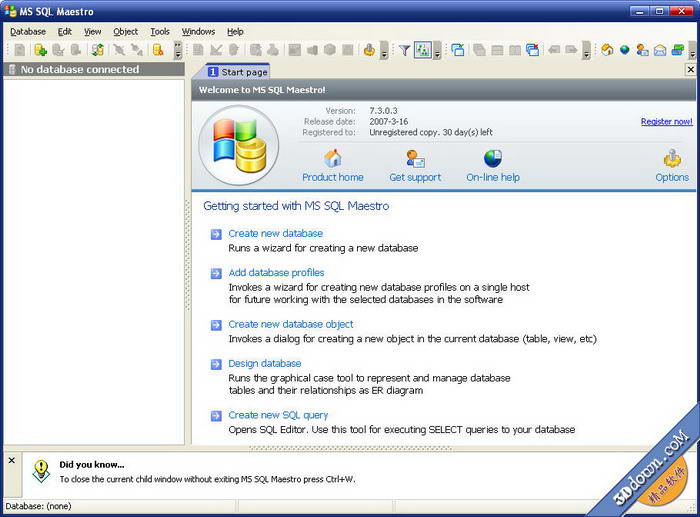Screen dimensions: 700x517
Task: Click the Database: (none) status bar entry
Action: (38, 506)
